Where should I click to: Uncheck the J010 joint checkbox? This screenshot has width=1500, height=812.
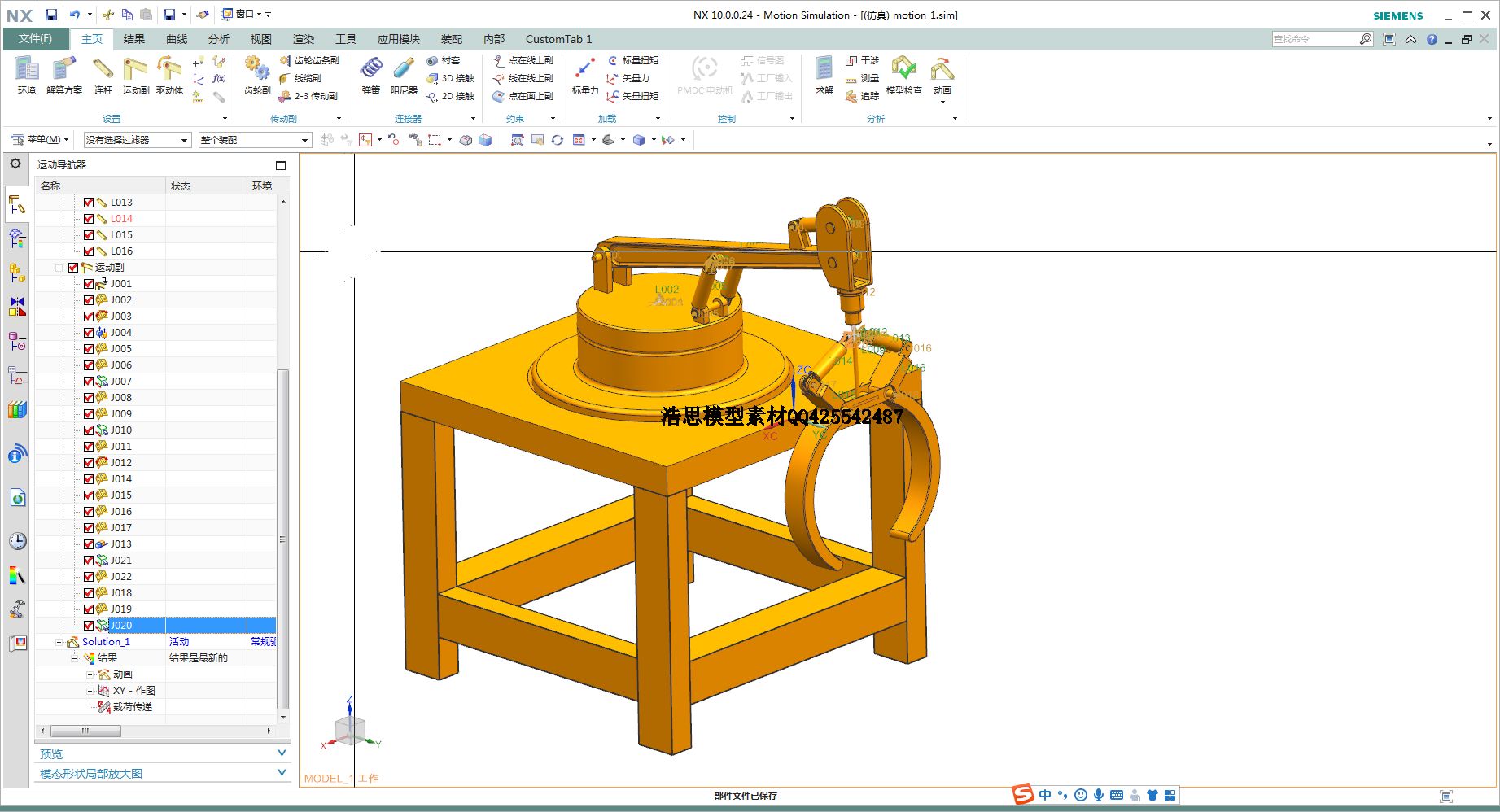click(x=89, y=430)
